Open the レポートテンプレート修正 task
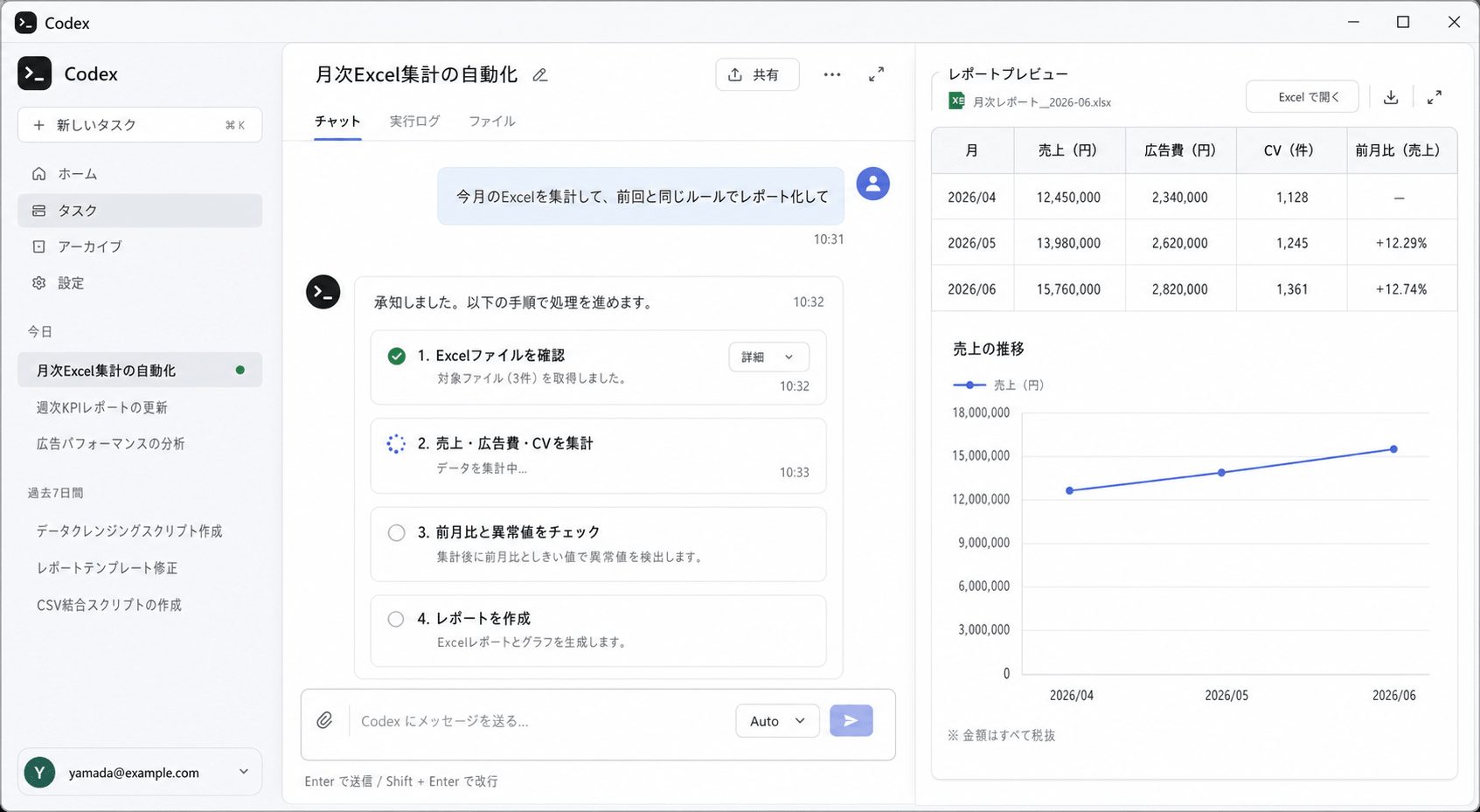The height and width of the screenshot is (812, 1480). [107, 567]
